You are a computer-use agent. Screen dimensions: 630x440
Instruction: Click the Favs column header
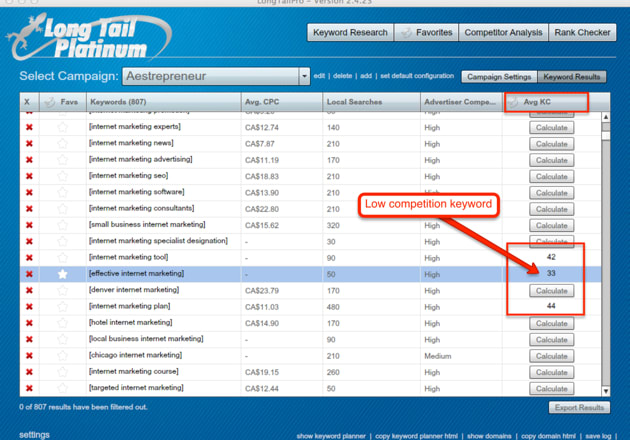click(x=63, y=102)
